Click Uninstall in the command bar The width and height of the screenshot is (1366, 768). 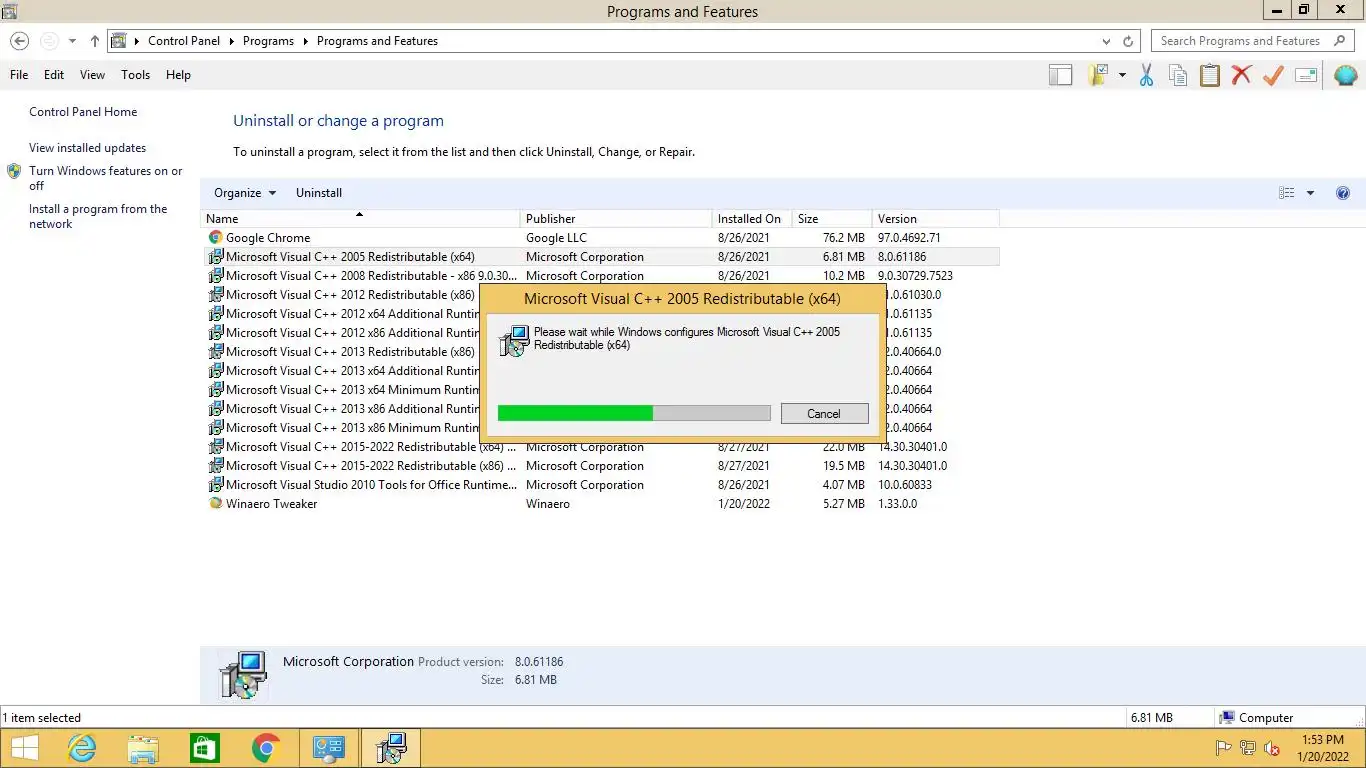coord(319,193)
